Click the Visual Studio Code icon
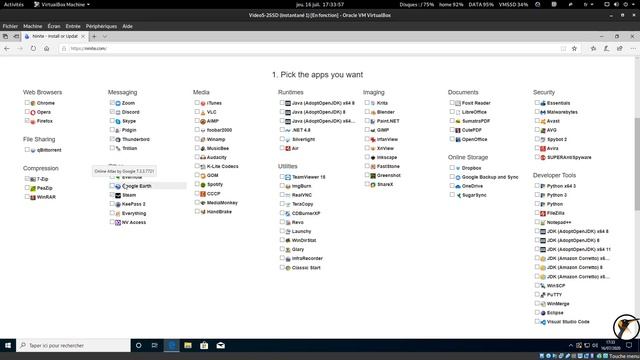This screenshot has height=360, width=640. click(543, 322)
